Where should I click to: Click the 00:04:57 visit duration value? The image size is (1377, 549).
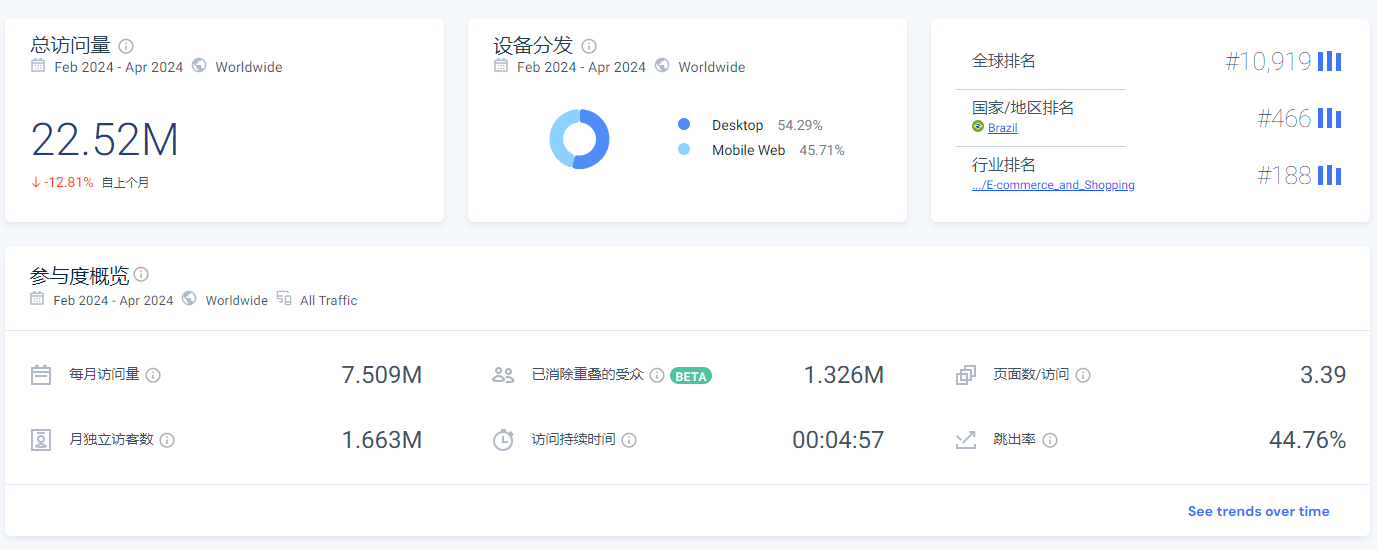(x=838, y=440)
